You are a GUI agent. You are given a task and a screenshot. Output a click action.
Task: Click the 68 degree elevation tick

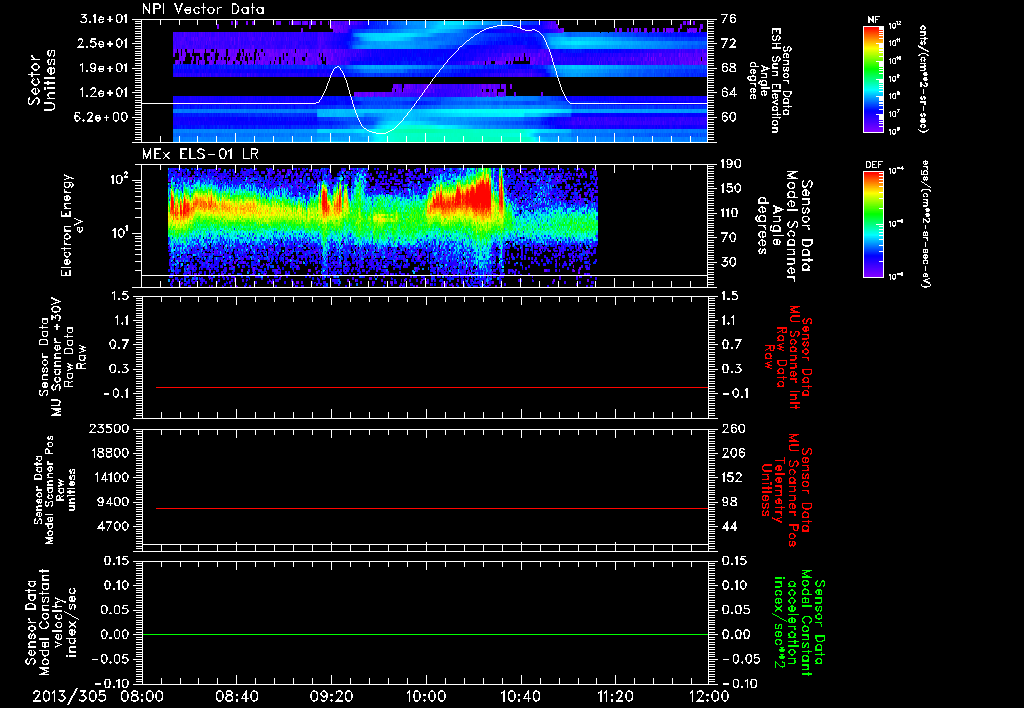[x=728, y=68]
